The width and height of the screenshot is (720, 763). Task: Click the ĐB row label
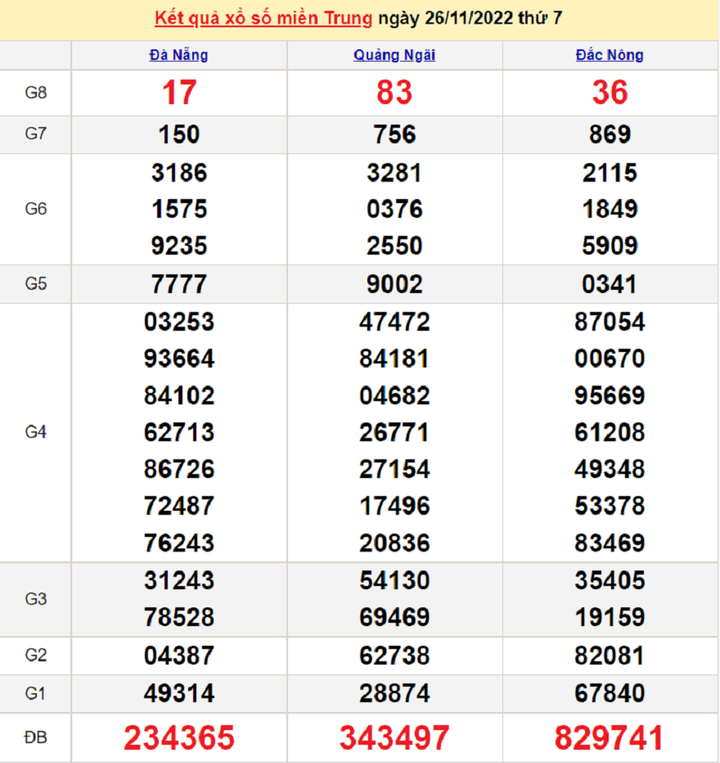pos(36,738)
